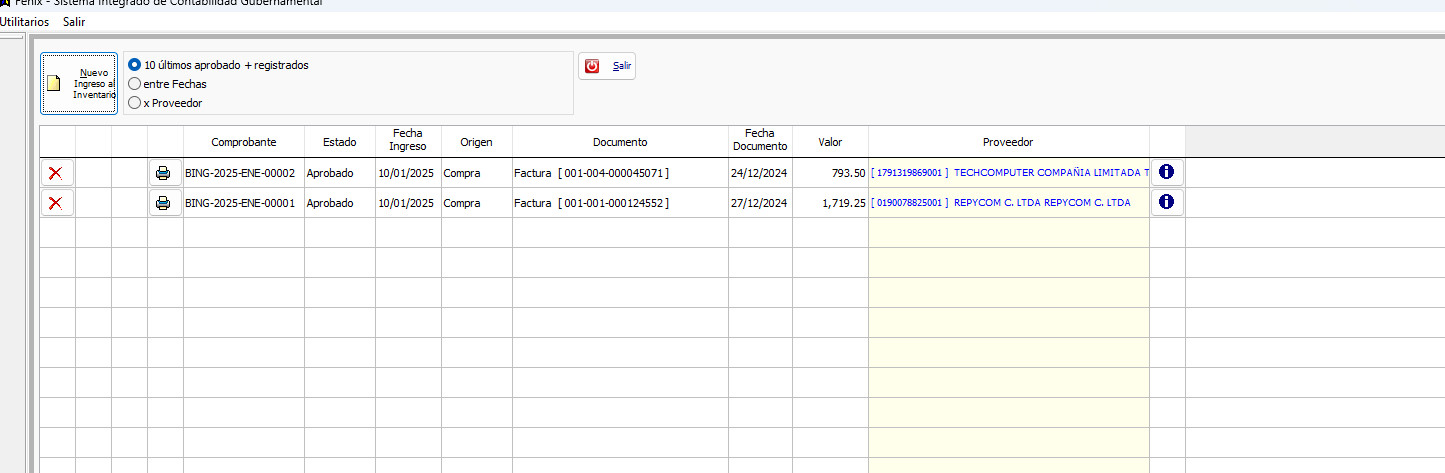Select the 'x Proveedor' filter option
This screenshot has height=473, width=1445.
point(135,103)
